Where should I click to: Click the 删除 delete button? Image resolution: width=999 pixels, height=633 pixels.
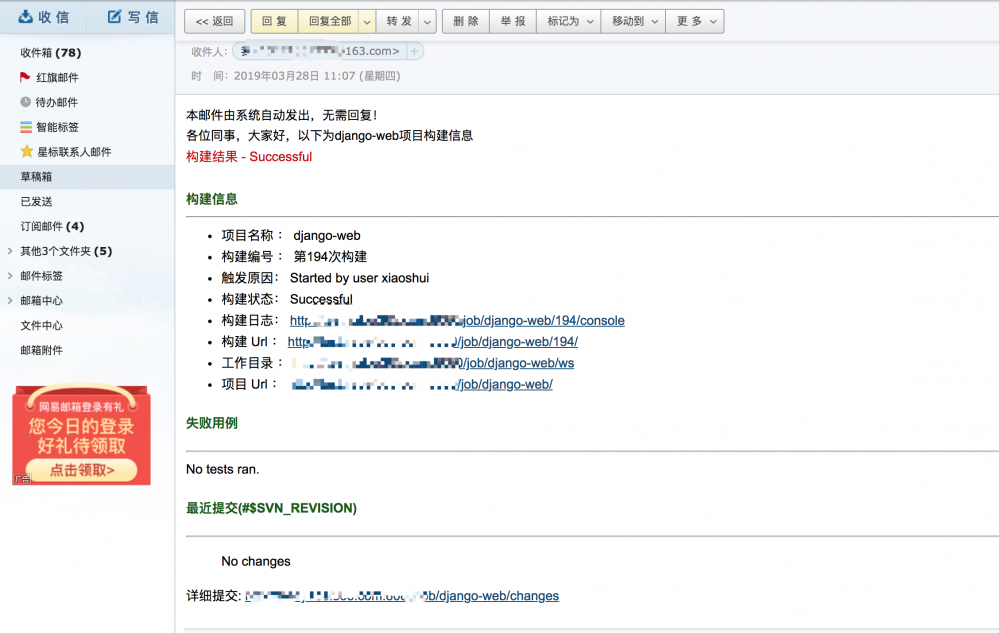(465, 20)
